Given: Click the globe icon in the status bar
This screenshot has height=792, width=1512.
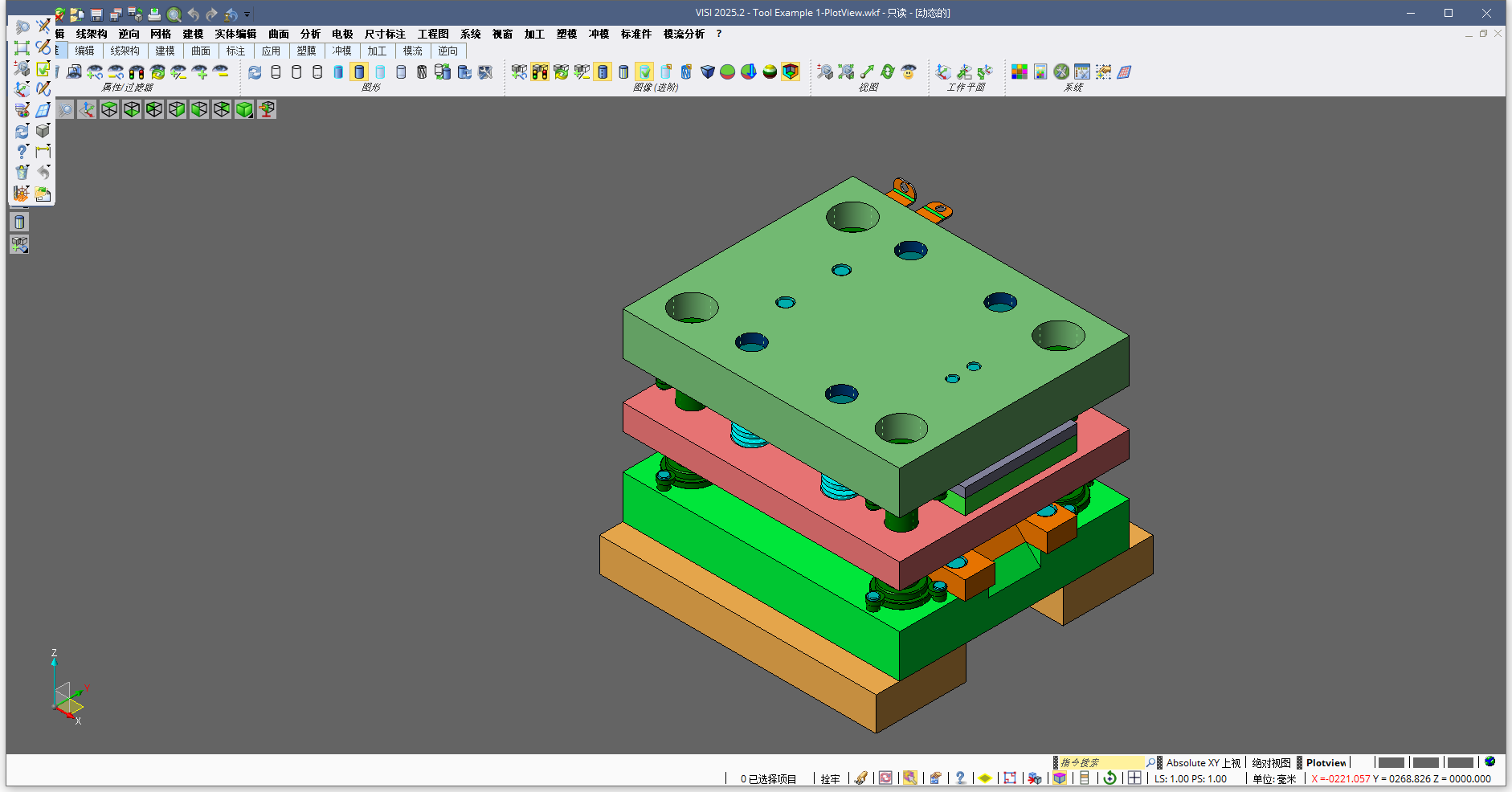Looking at the screenshot, I should (x=1490, y=761).
